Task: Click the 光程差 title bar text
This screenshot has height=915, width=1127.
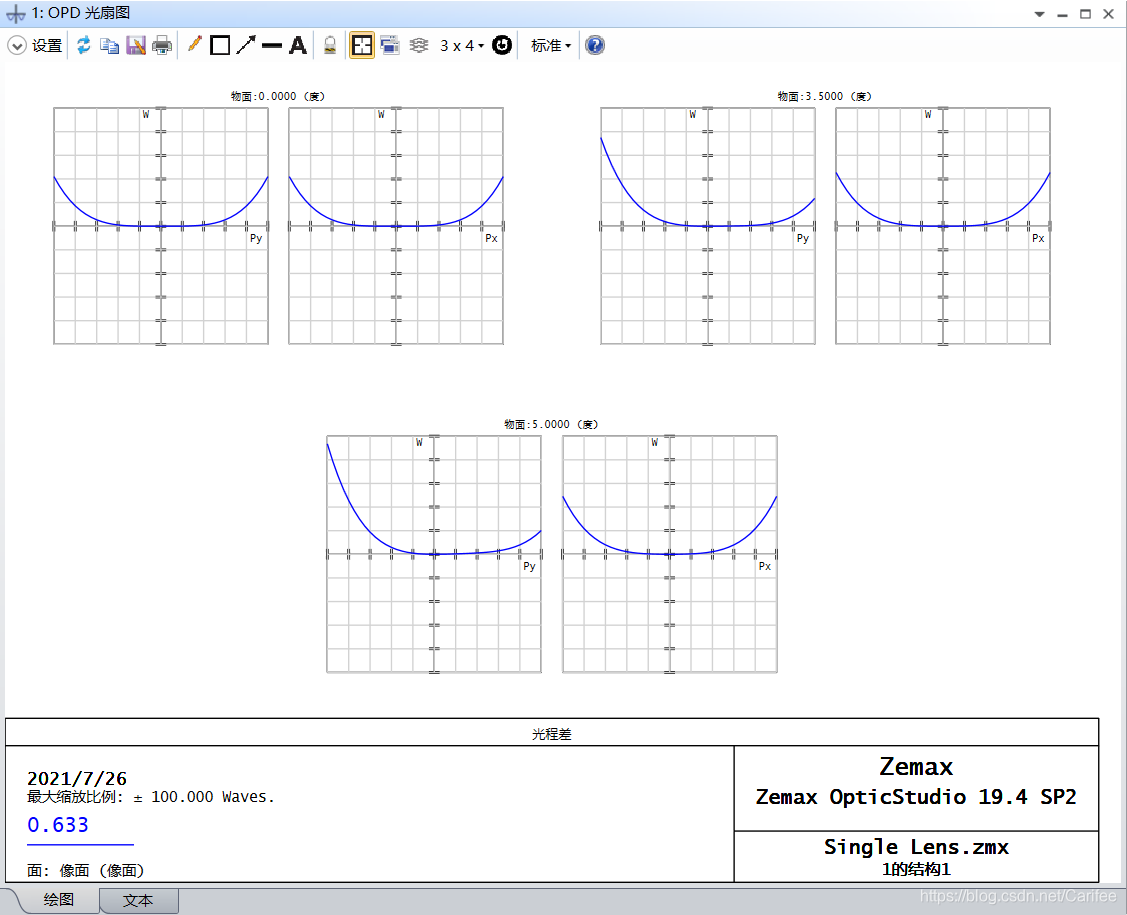Action: pos(552,734)
